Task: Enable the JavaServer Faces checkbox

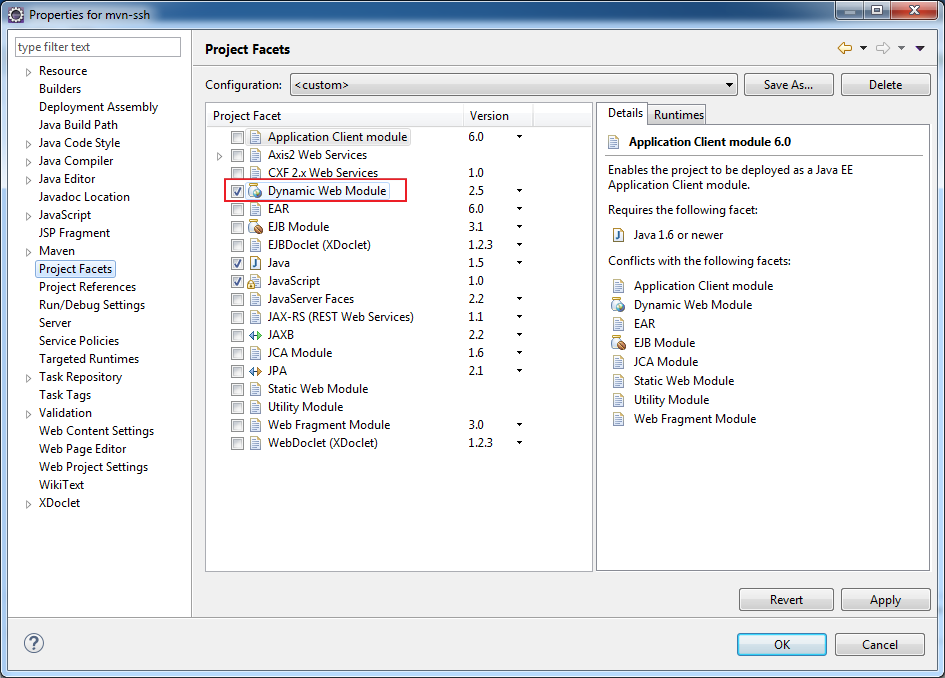Action: pyautogui.click(x=237, y=300)
